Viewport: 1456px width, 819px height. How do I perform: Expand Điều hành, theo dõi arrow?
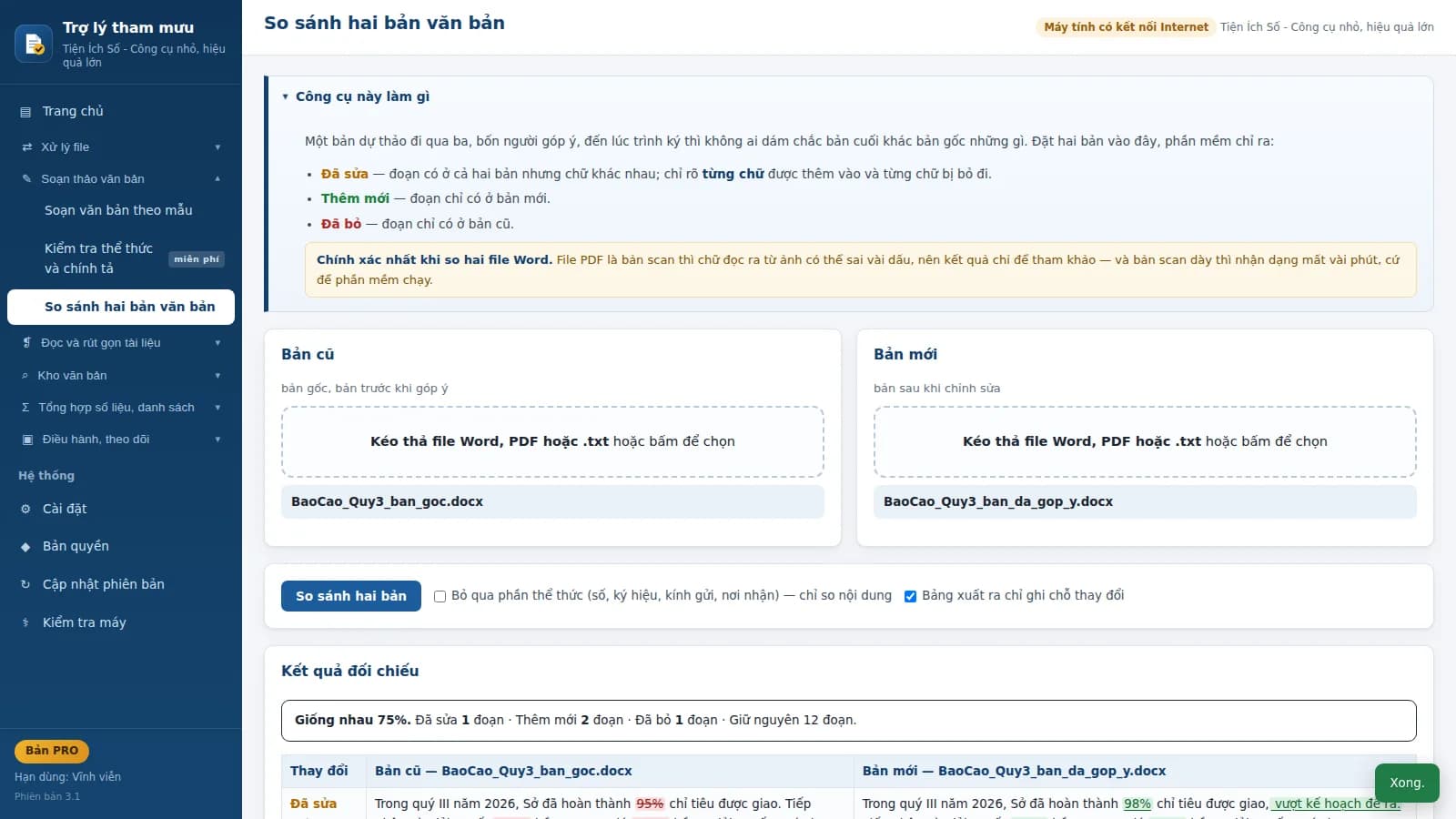coord(217,440)
